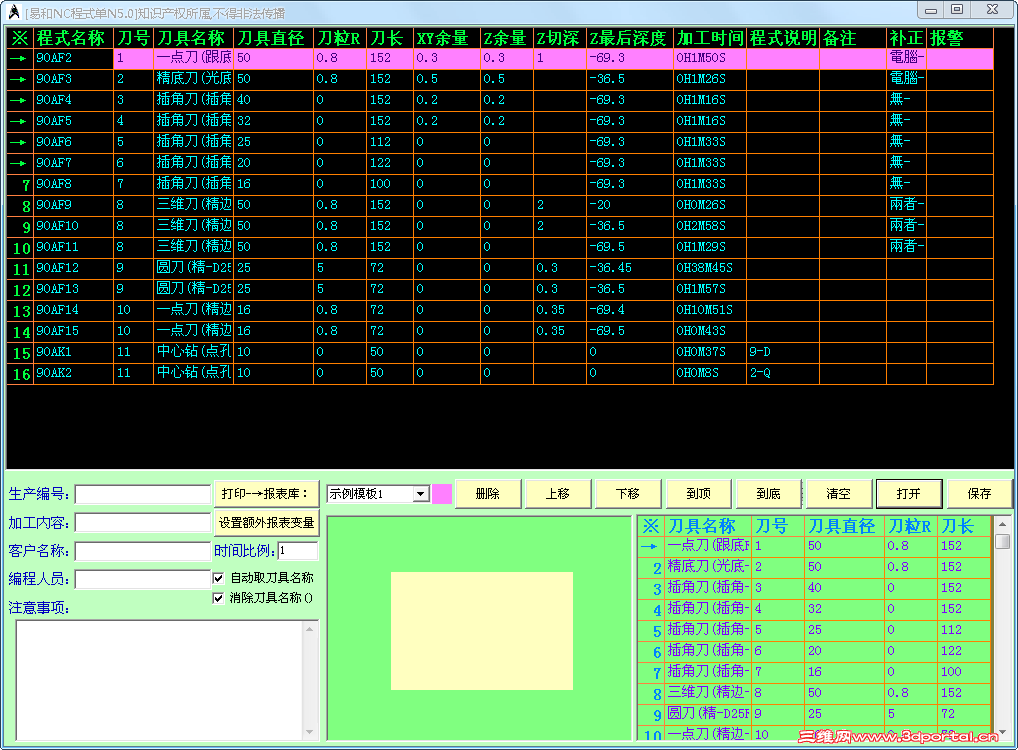The width and height of the screenshot is (1018, 750).
Task: Click the tool list scrollbar down arrow
Action: tap(1002, 731)
